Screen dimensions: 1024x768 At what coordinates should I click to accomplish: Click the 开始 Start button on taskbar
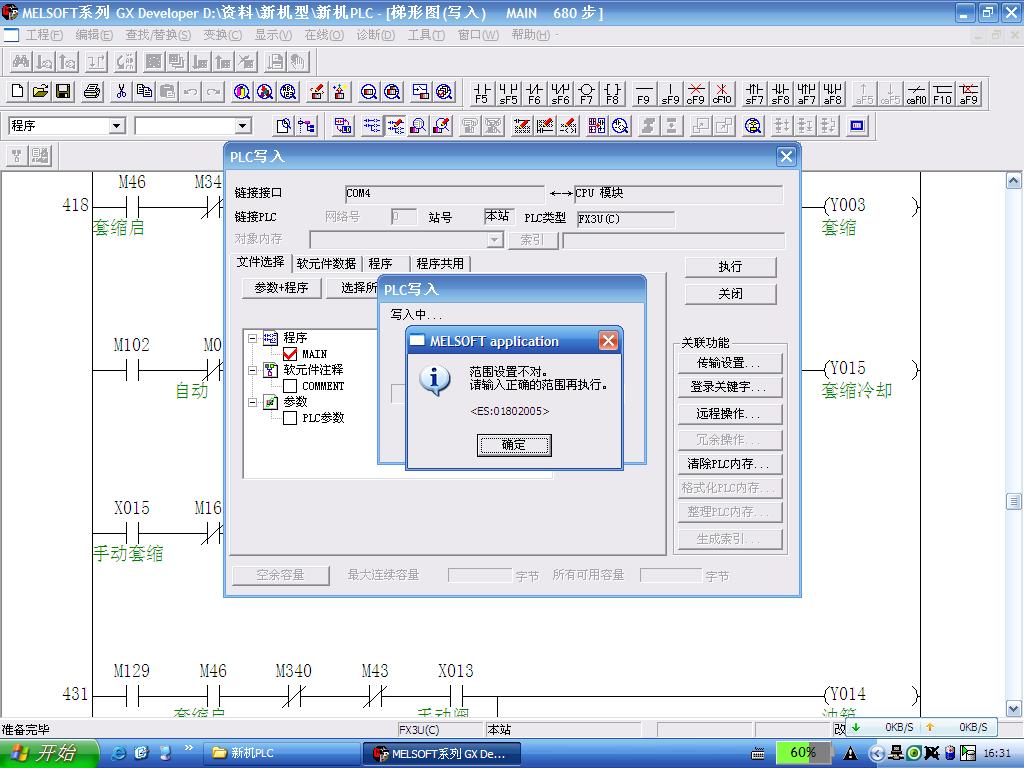coord(48,753)
